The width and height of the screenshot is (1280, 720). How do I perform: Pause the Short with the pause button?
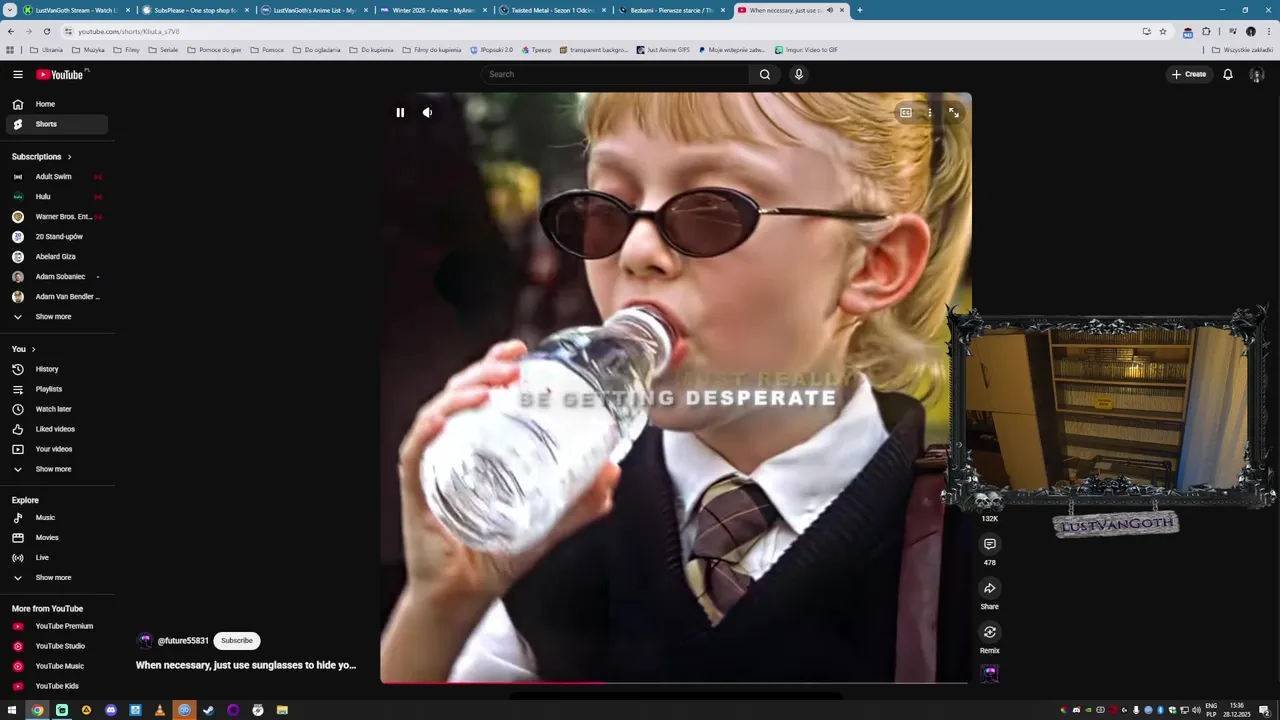click(x=400, y=113)
